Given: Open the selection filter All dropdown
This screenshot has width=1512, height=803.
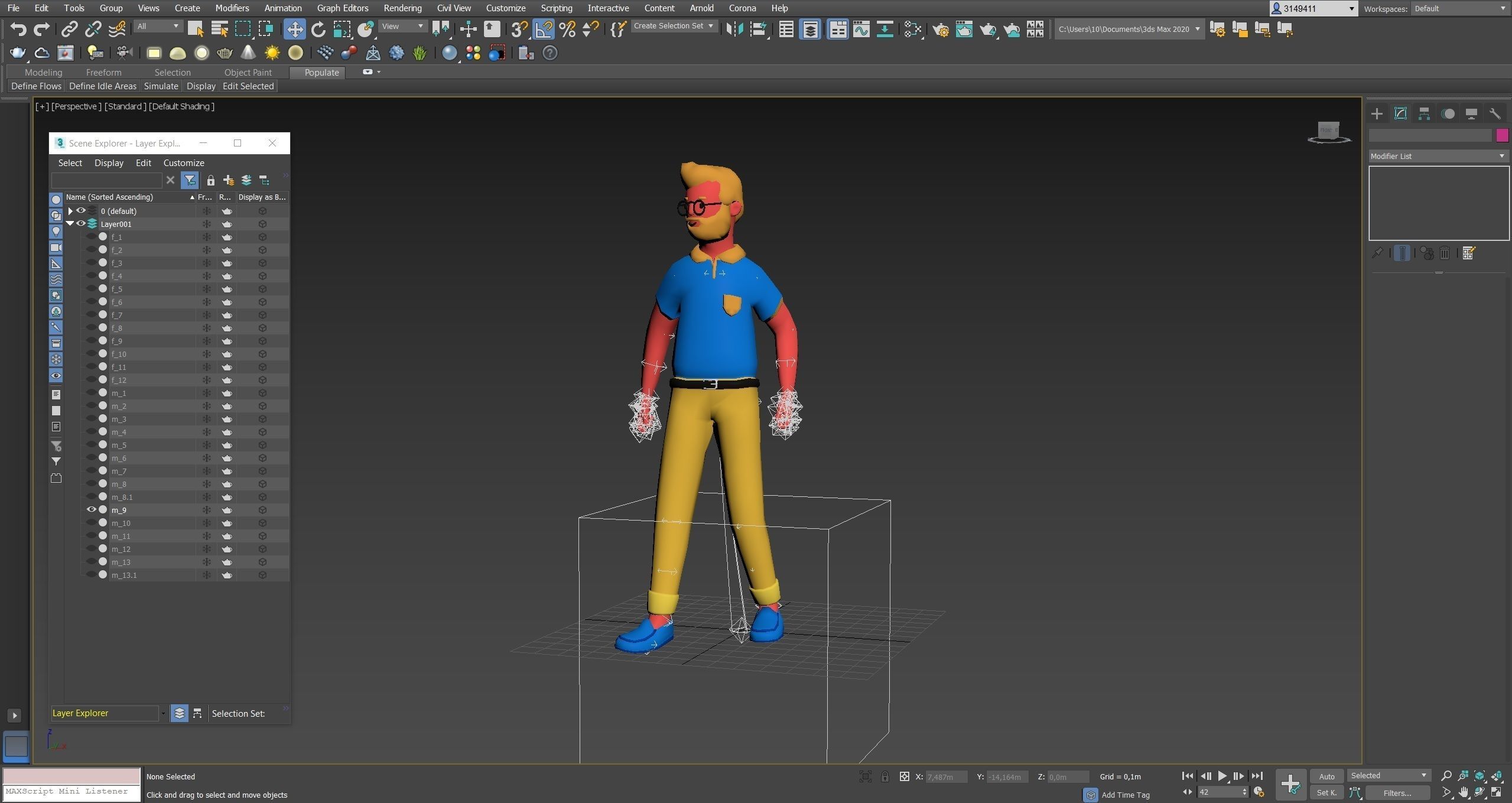Looking at the screenshot, I should [x=157, y=26].
